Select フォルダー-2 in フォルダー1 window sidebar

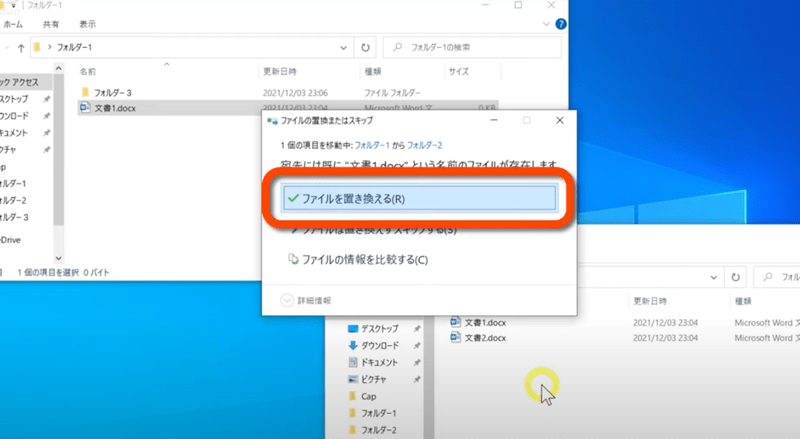(x=13, y=200)
